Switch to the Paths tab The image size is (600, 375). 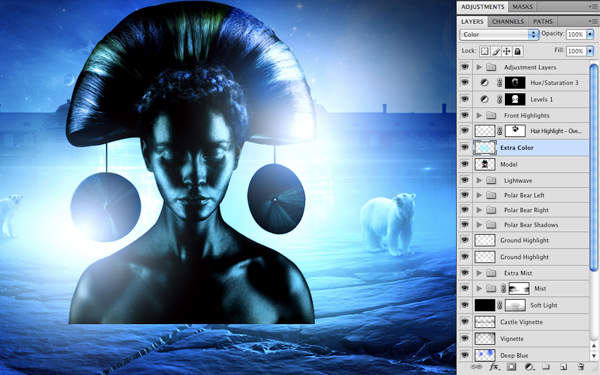(543, 21)
